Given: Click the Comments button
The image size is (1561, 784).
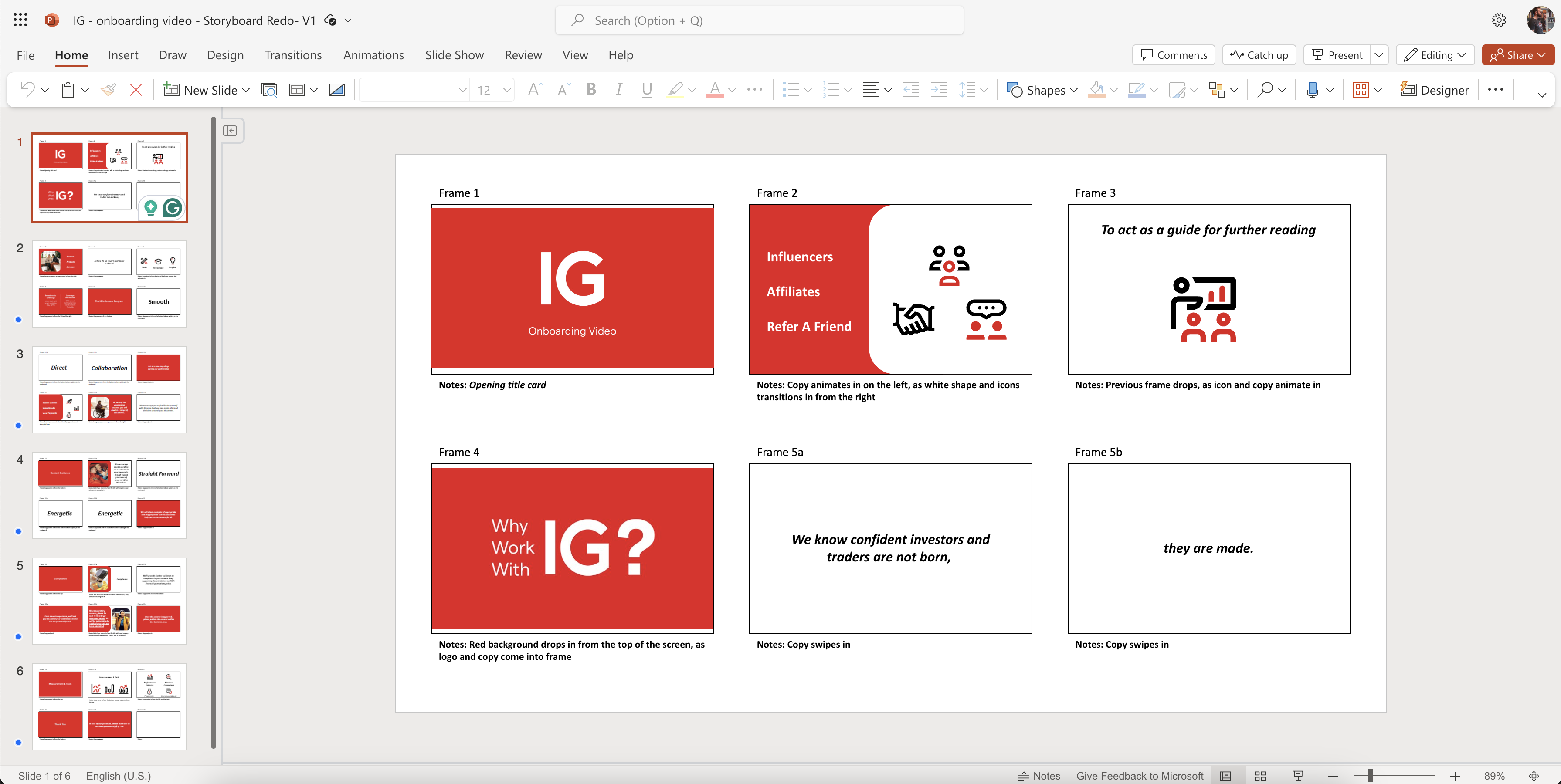Looking at the screenshot, I should 1173,54.
